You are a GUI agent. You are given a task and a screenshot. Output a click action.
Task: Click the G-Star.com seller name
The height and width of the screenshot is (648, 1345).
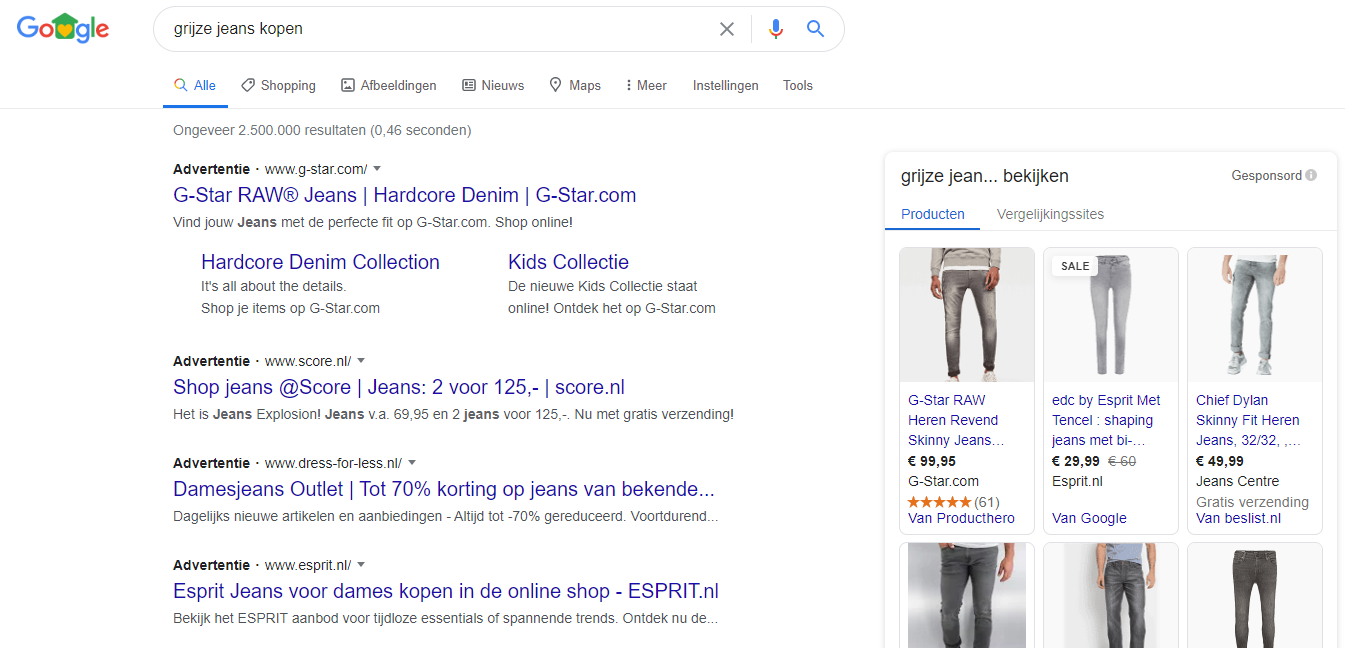pos(943,481)
